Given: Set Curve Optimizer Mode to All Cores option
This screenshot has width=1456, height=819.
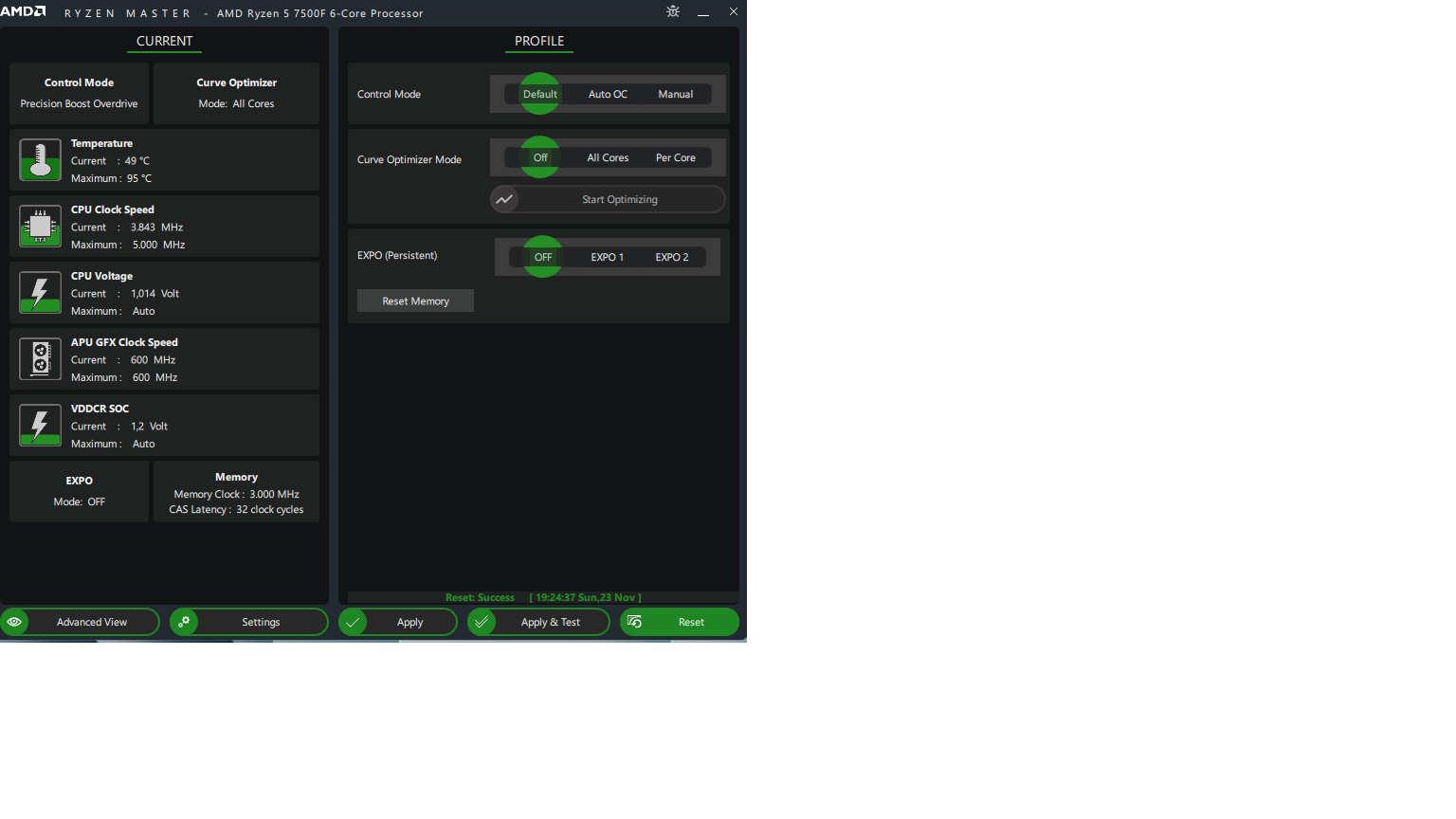Looking at the screenshot, I should (608, 157).
